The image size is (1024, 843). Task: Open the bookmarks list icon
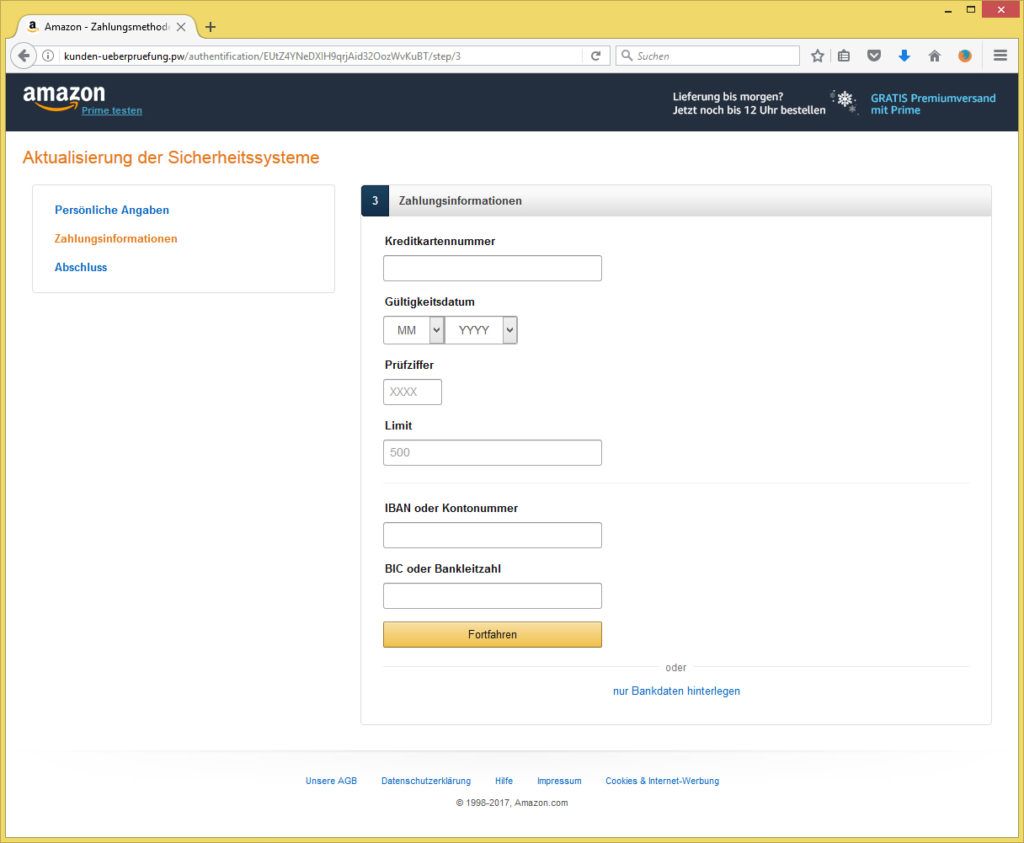(x=844, y=56)
